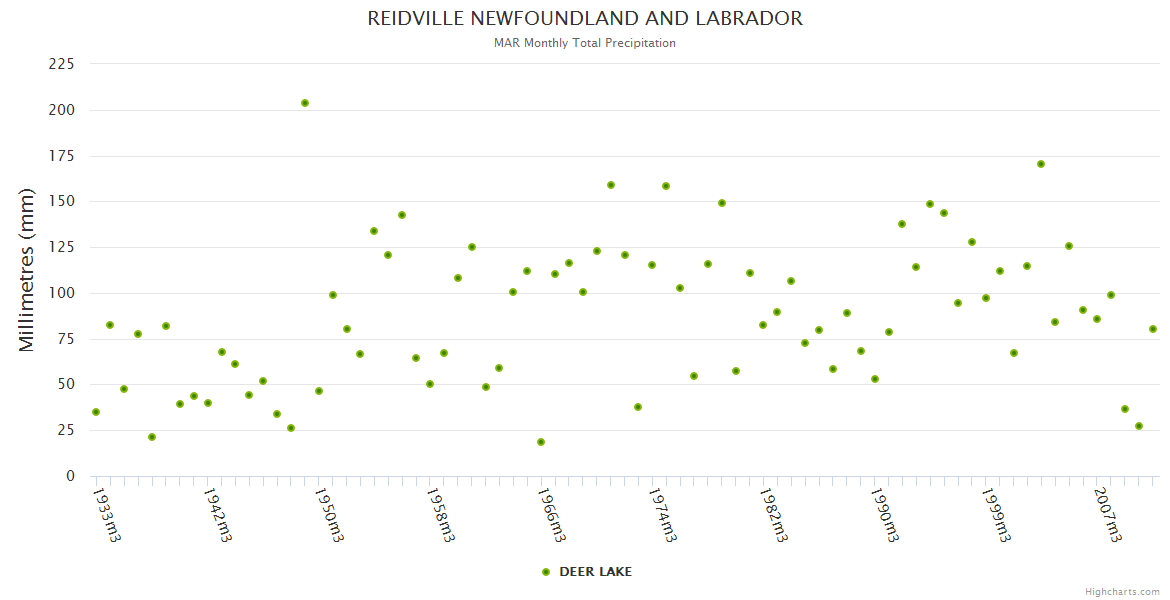Click the last data point at far right

(1153, 329)
